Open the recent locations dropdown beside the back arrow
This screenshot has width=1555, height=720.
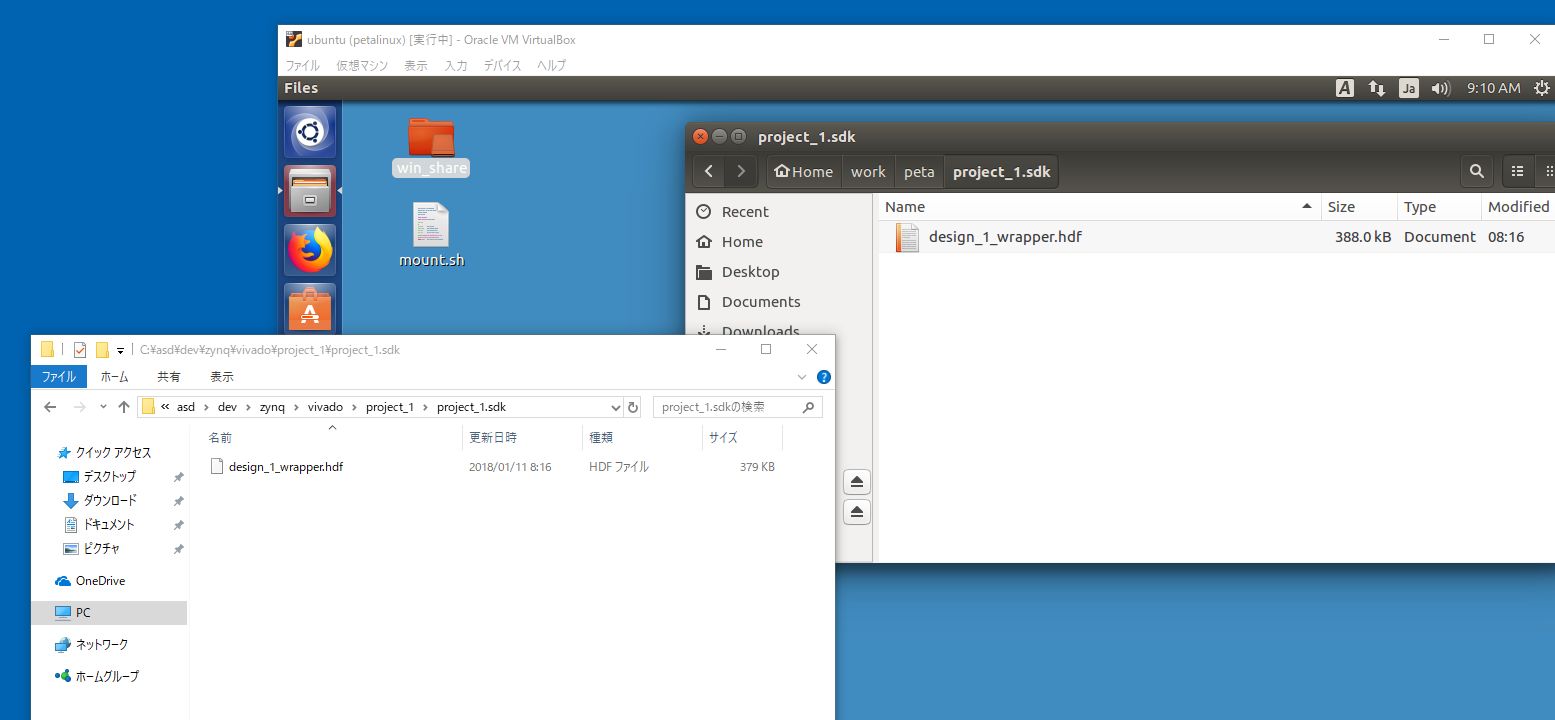pyautogui.click(x=103, y=406)
